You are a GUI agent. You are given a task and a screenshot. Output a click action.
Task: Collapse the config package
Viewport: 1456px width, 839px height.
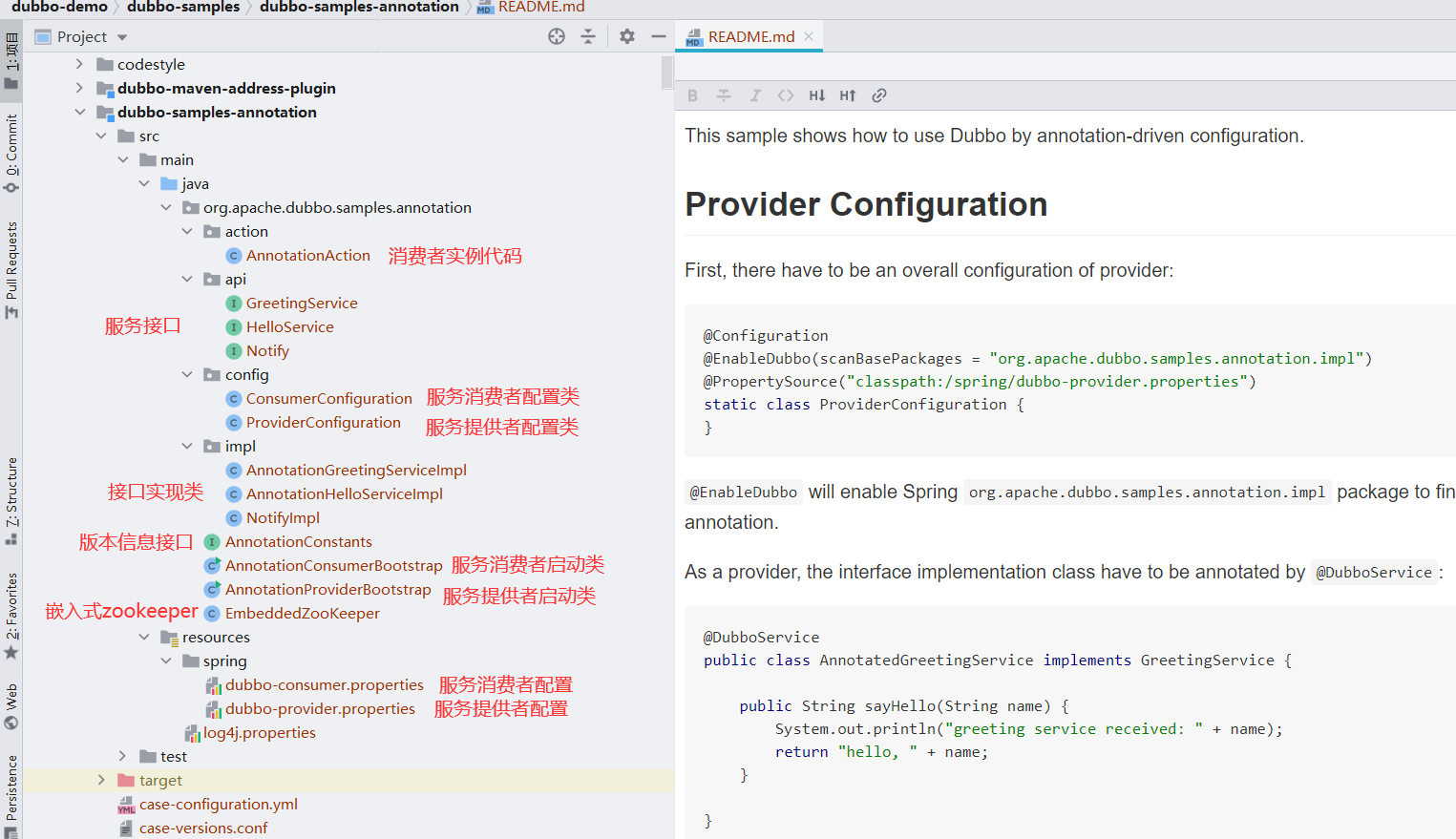[x=187, y=374]
